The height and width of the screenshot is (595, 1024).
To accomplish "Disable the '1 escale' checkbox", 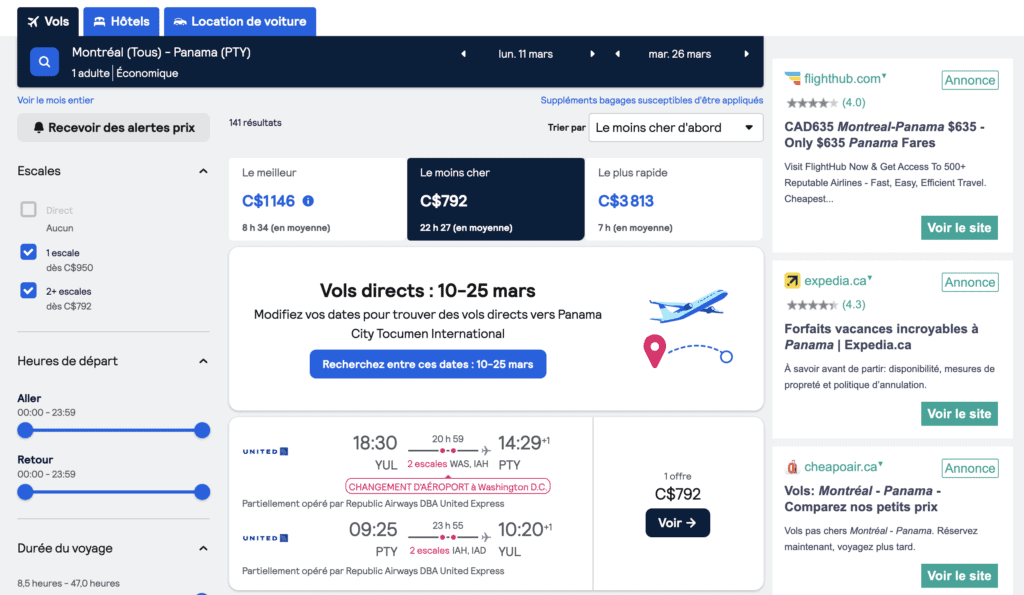I will [27, 251].
